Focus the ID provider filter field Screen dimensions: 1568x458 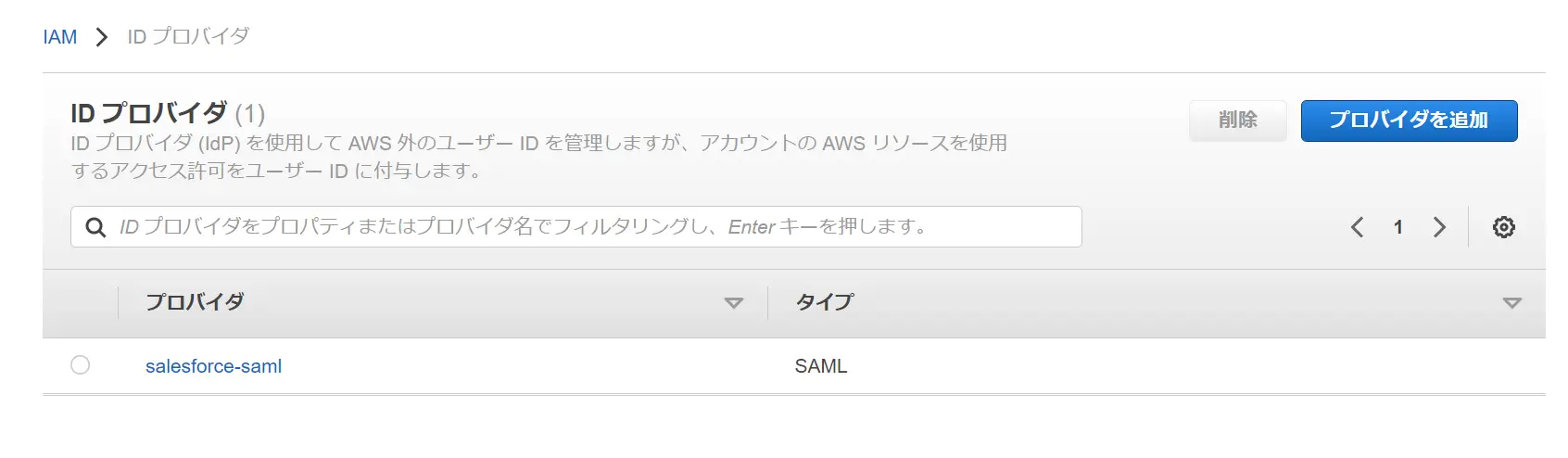click(x=575, y=227)
